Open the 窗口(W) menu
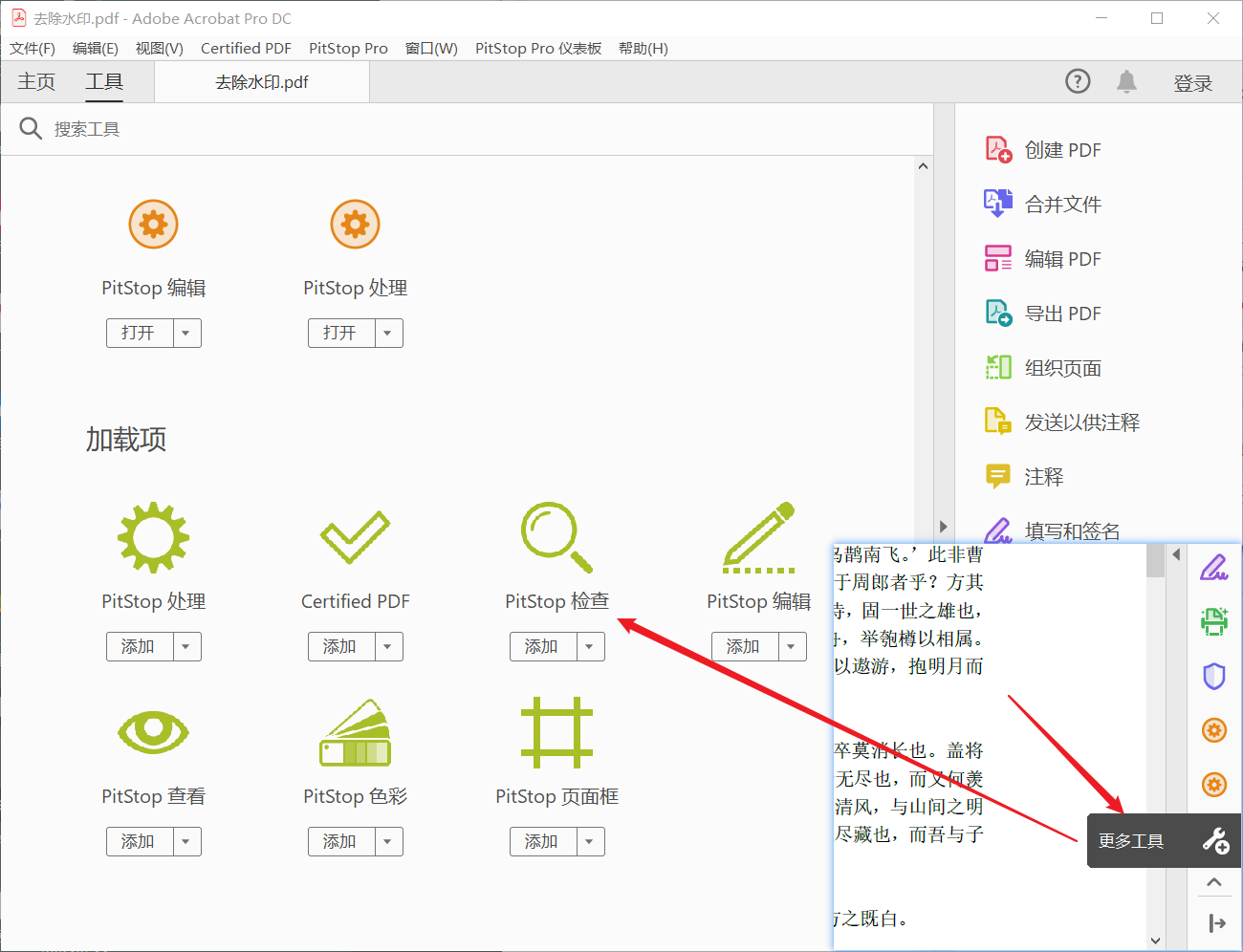 (431, 49)
